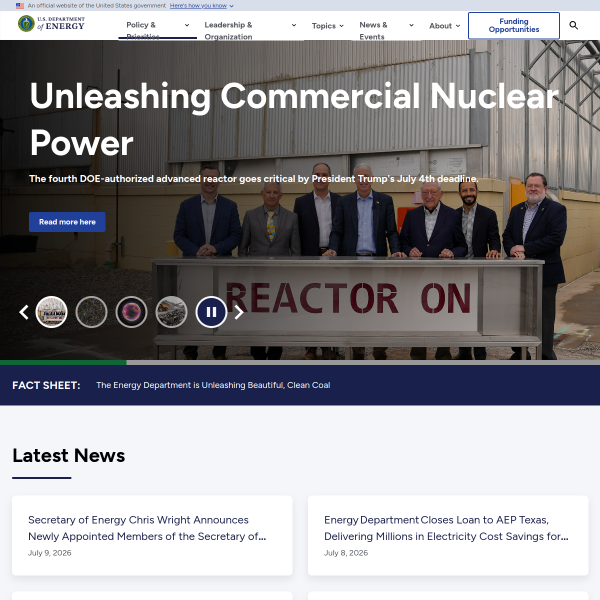The height and width of the screenshot is (600, 600).
Task: Expand the Leadership & Organization menu
Action: [250, 25]
